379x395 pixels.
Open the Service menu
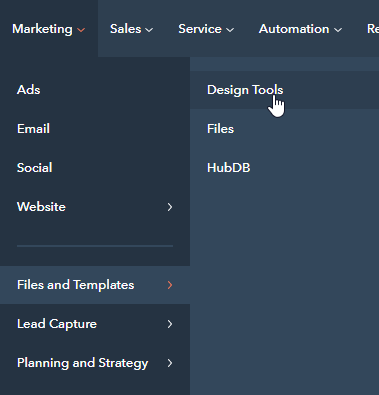pos(206,29)
